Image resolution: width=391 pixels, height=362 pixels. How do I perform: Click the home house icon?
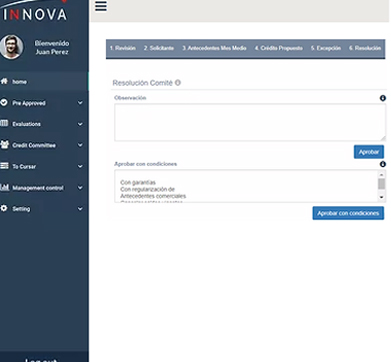4,81
